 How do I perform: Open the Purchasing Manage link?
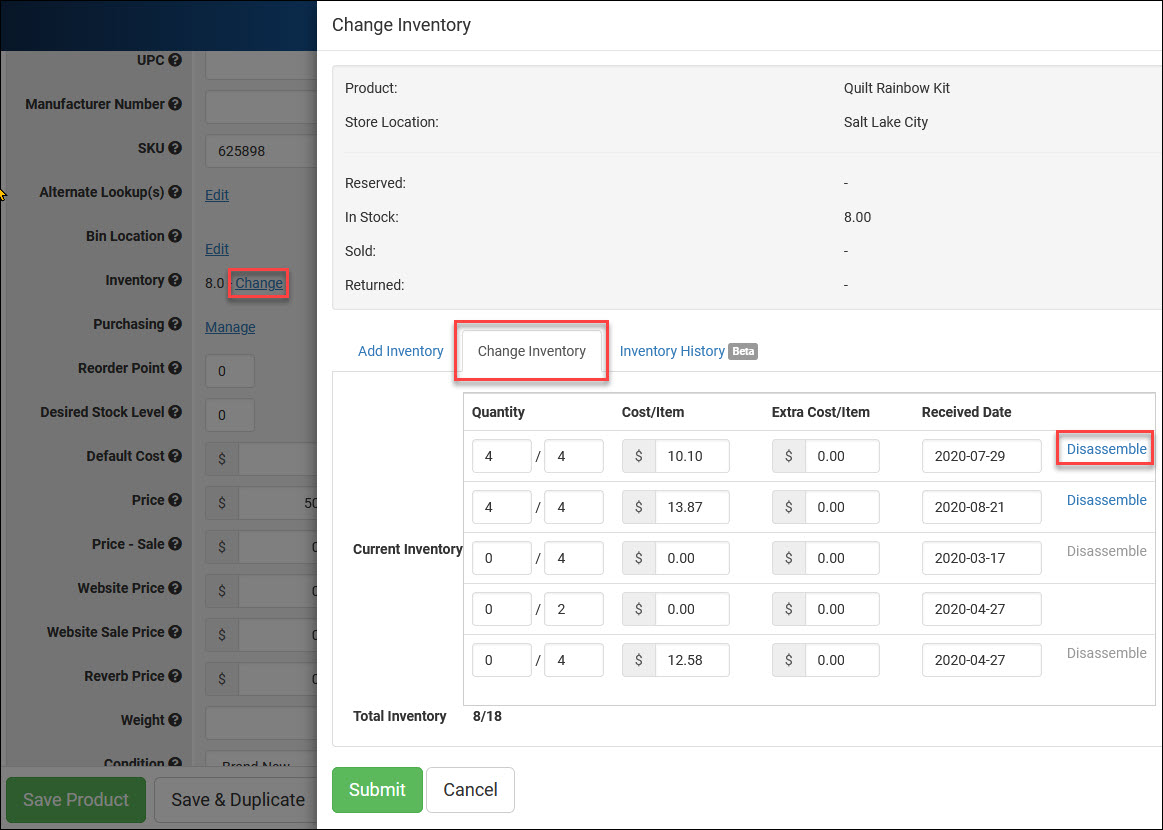230,327
